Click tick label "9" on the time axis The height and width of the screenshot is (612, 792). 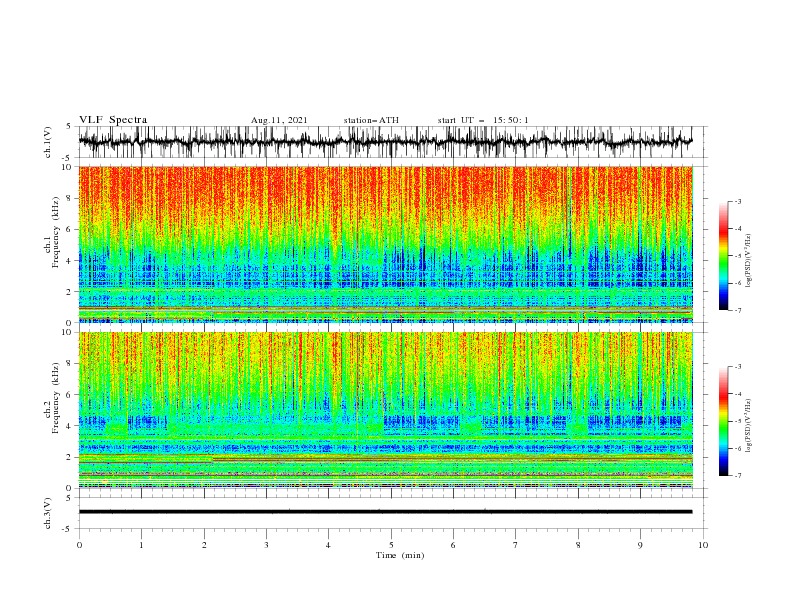(640, 545)
